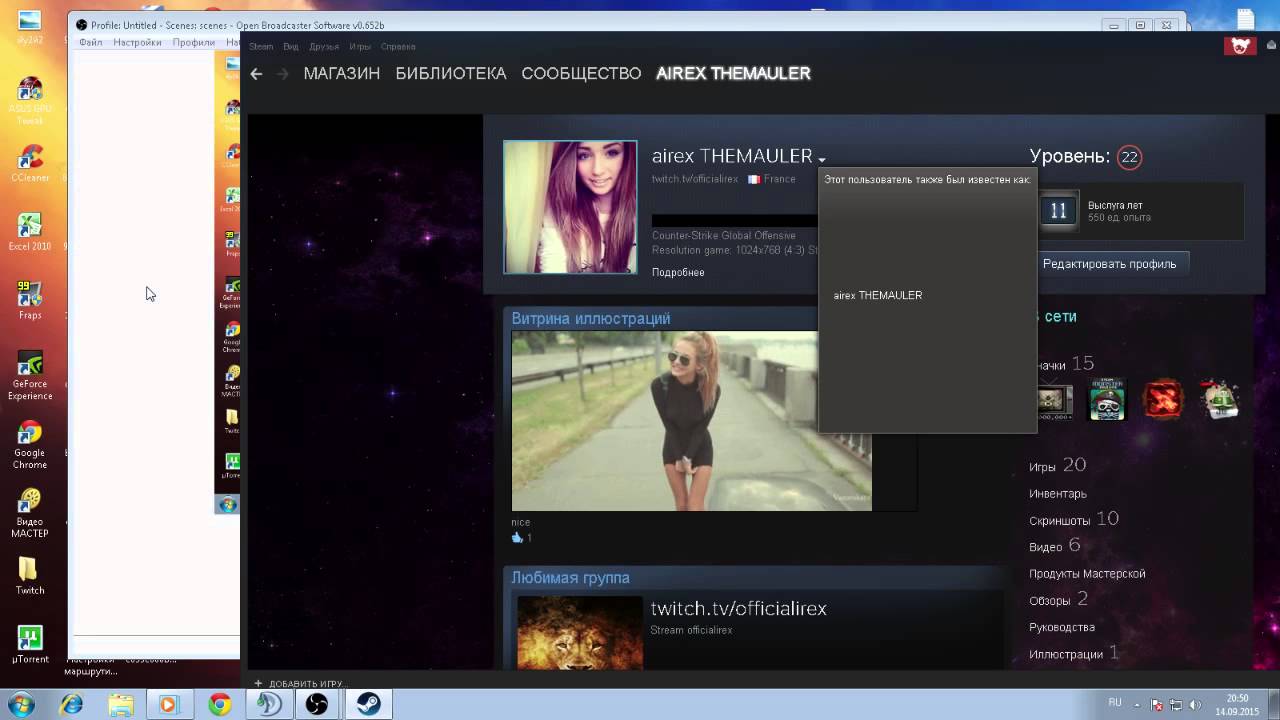
Task: Open the twitch.tv/officialirex profile link text
Action: click(x=695, y=179)
